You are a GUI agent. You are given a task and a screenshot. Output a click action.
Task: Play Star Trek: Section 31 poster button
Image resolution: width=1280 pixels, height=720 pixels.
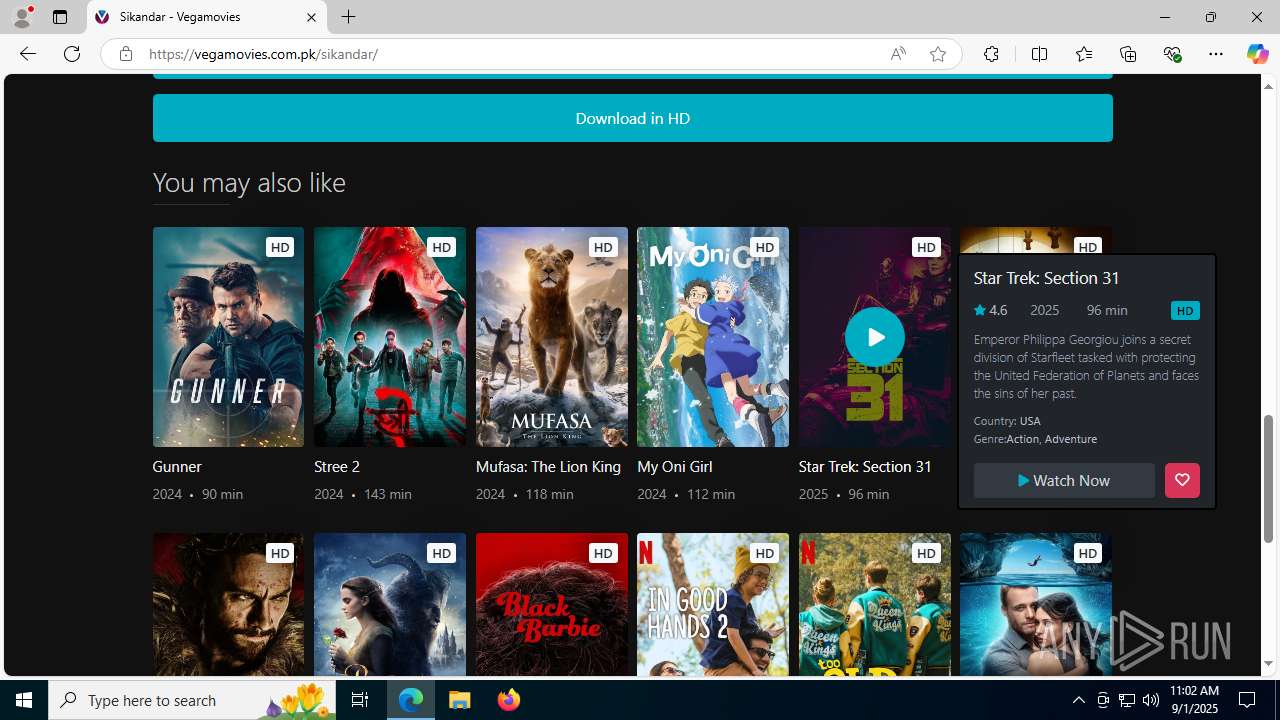(x=875, y=337)
